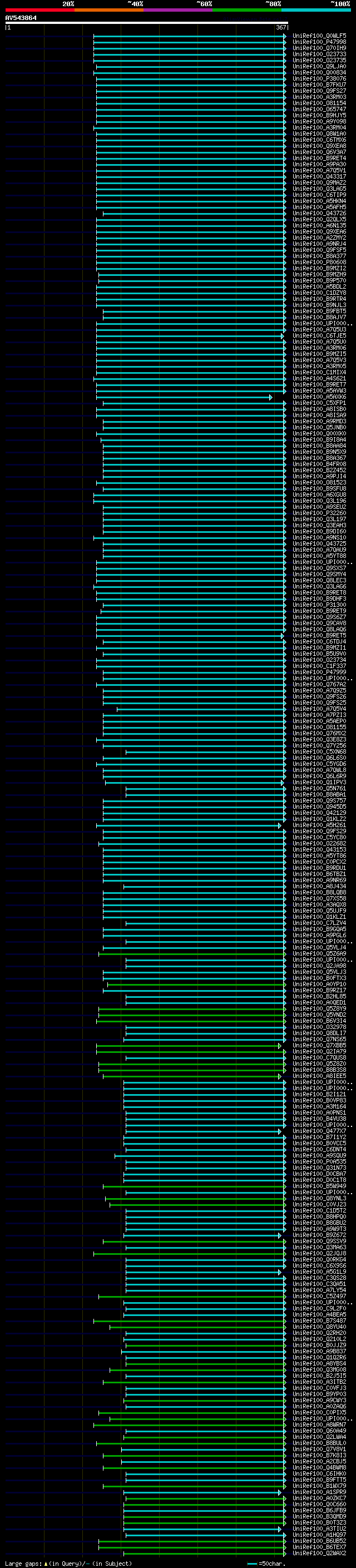The image size is (356, 1568).
Task: Click label UniRef100_A7QAU9
Action: (x=319, y=550)
